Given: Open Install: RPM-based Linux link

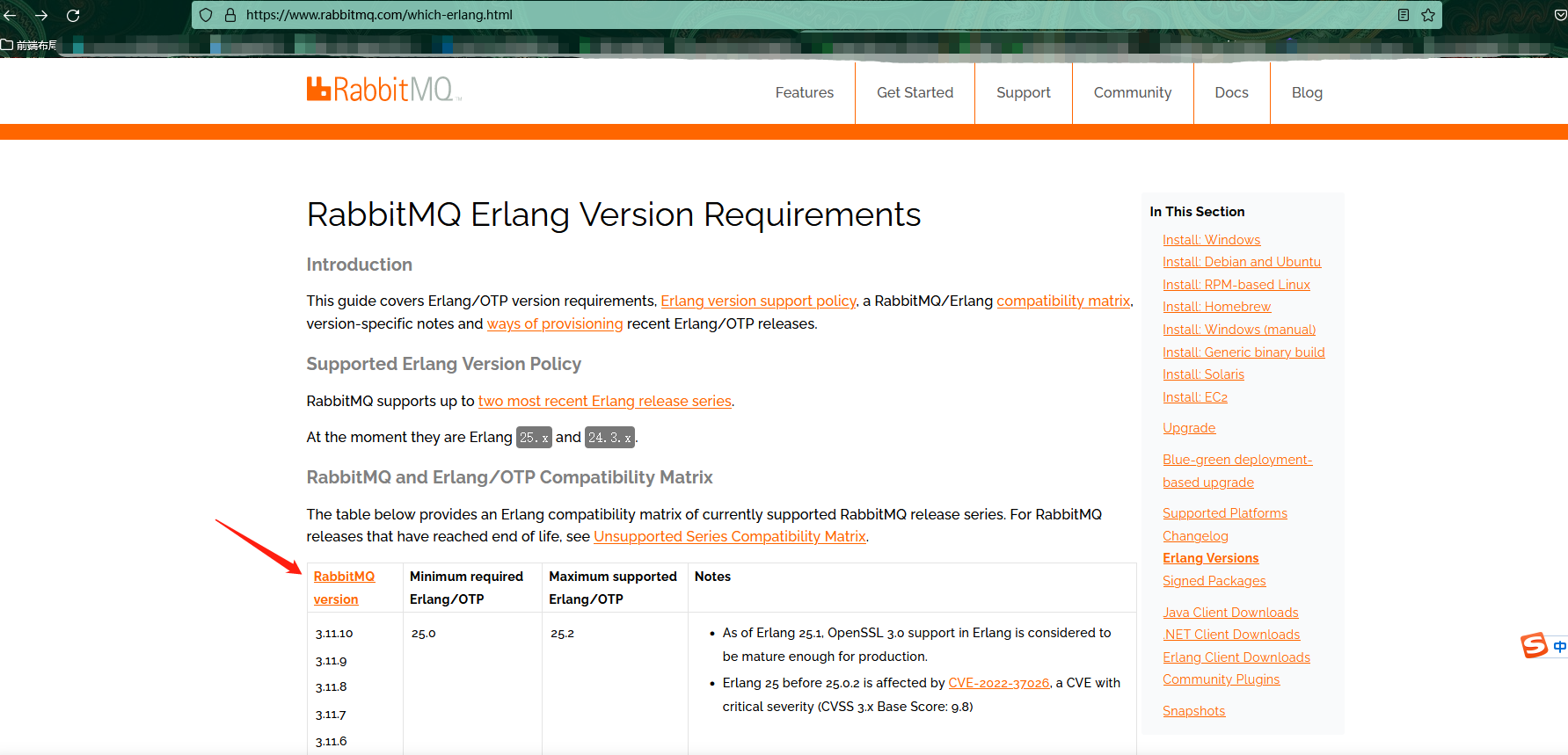Looking at the screenshot, I should coord(1236,285).
